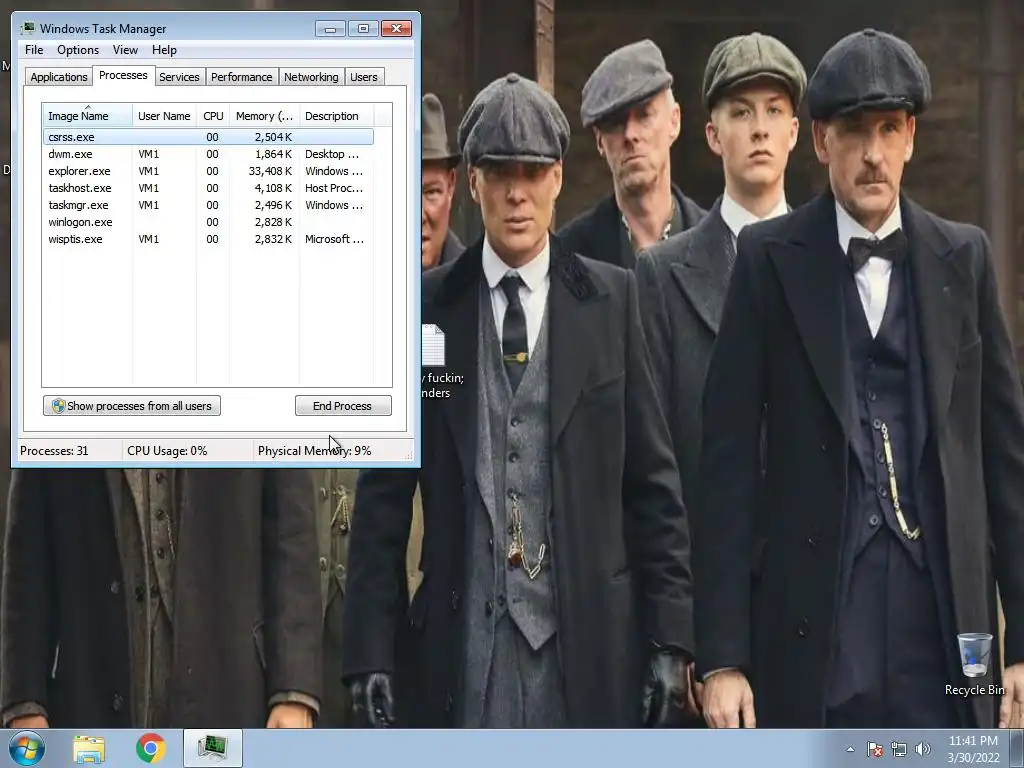Select the explorer.exe process row

tap(208, 171)
